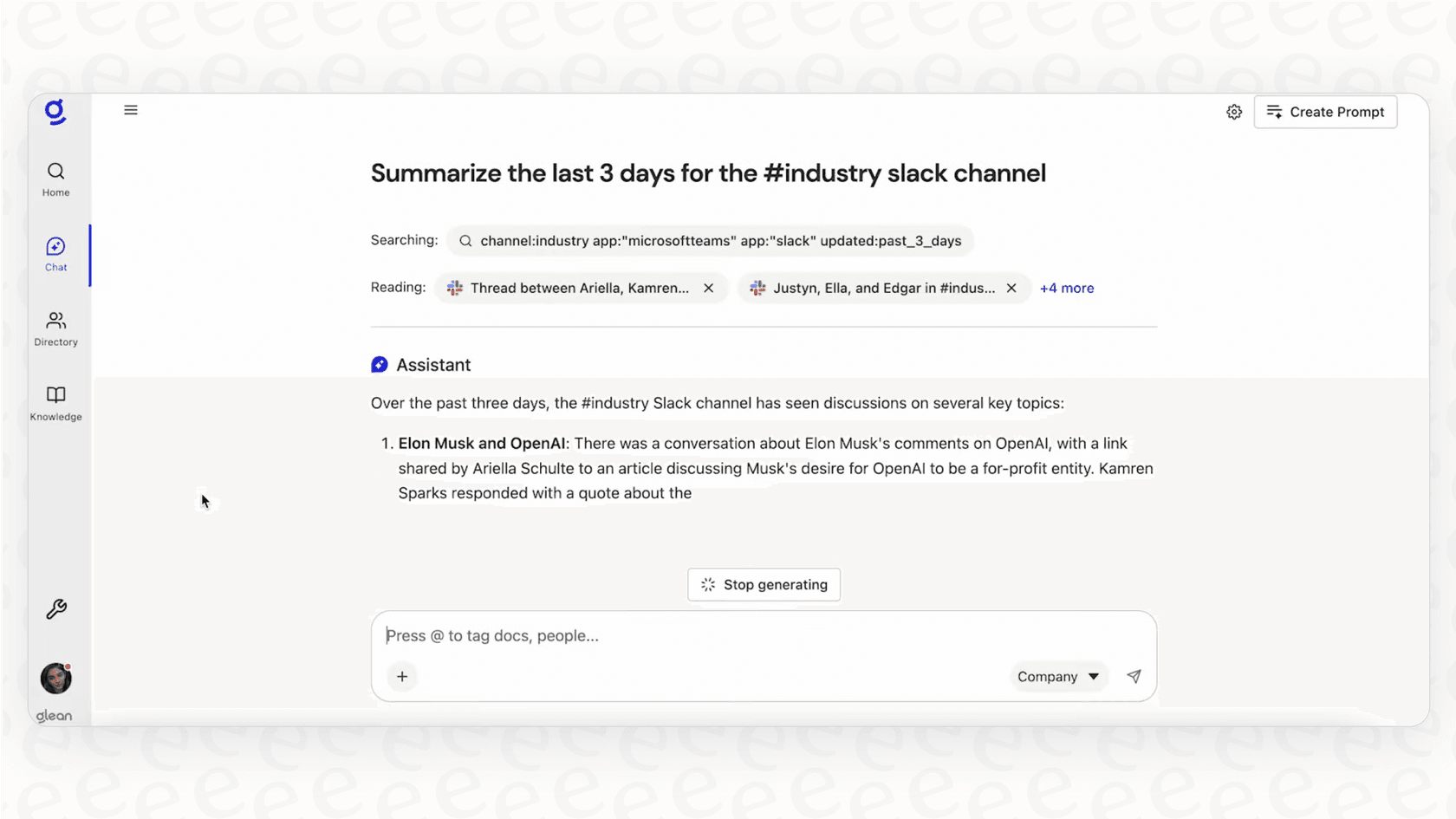The width and height of the screenshot is (1456, 819).
Task: Open the settings gear
Action: click(1234, 112)
